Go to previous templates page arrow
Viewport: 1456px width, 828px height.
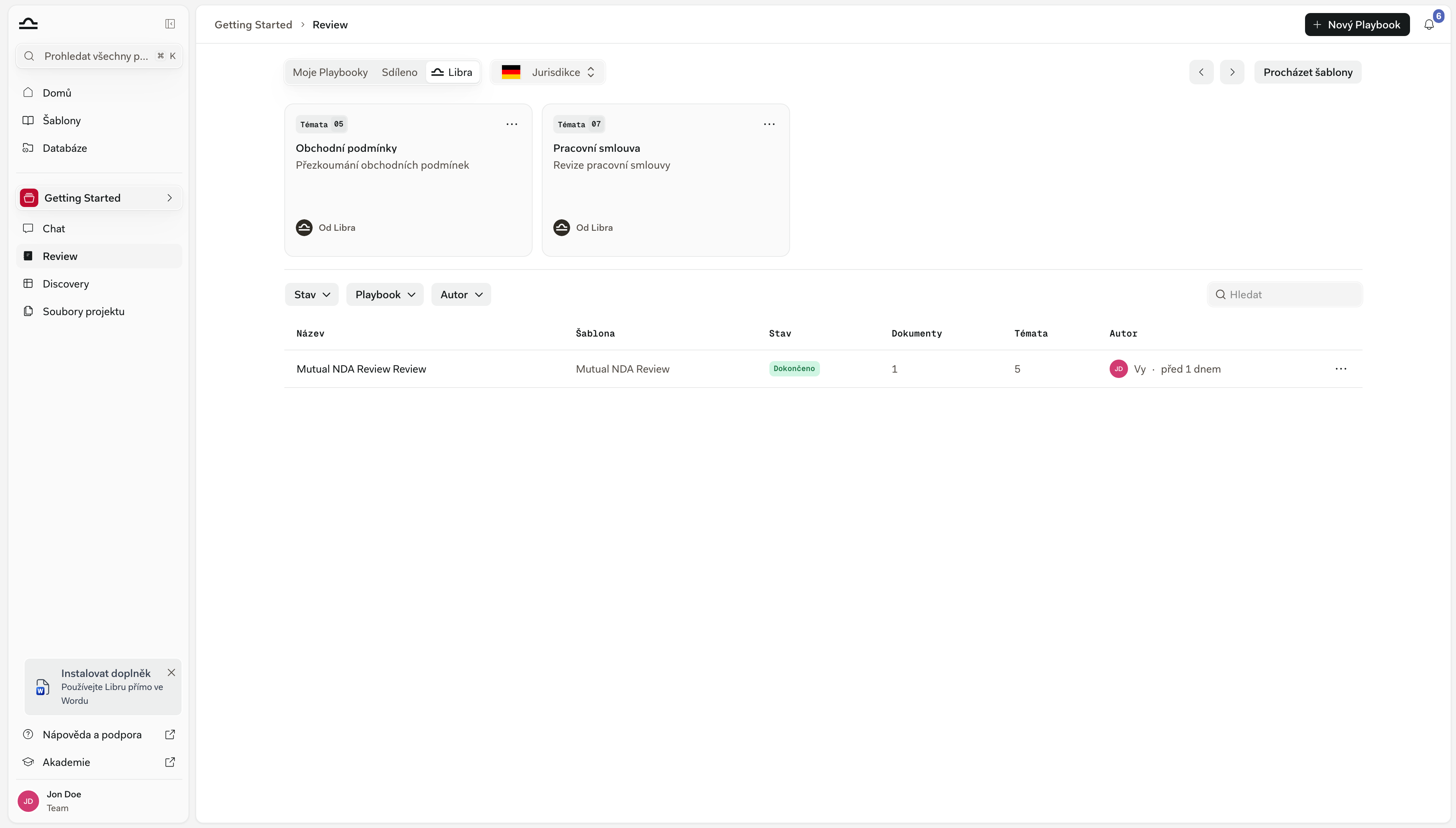coord(1201,72)
